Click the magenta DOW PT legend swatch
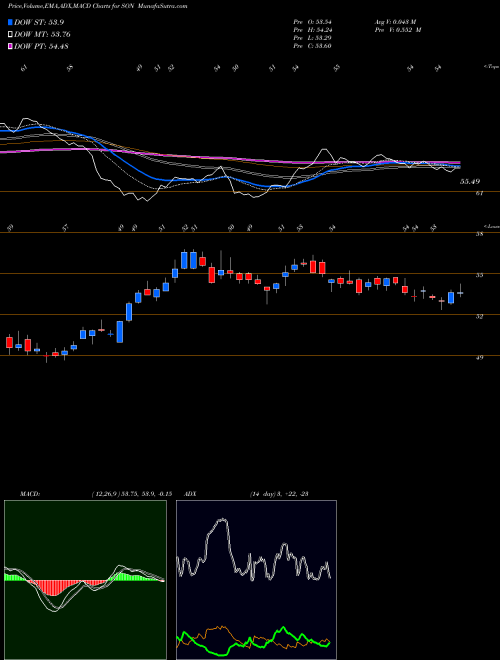The width and height of the screenshot is (500, 660). [10, 46]
